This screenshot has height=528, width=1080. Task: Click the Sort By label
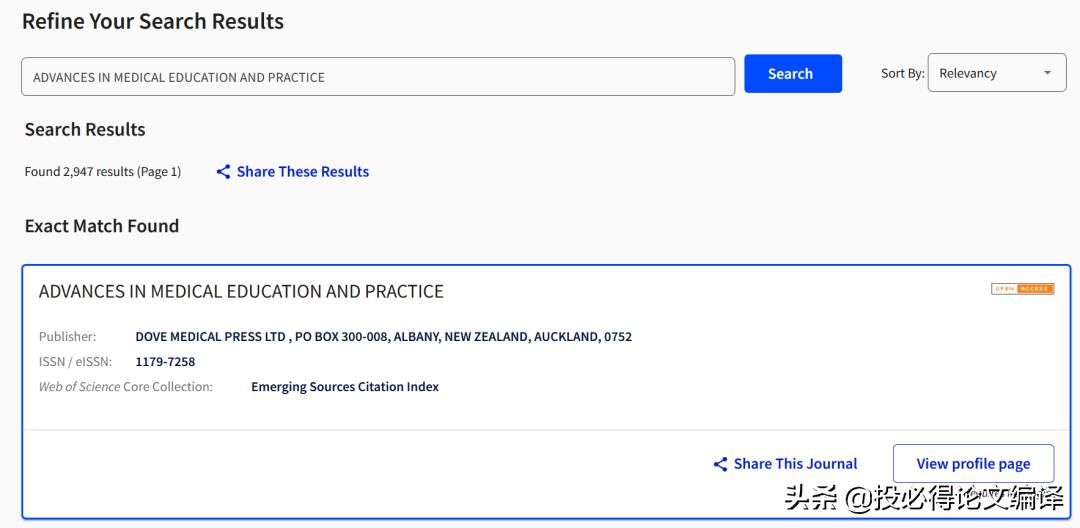902,73
